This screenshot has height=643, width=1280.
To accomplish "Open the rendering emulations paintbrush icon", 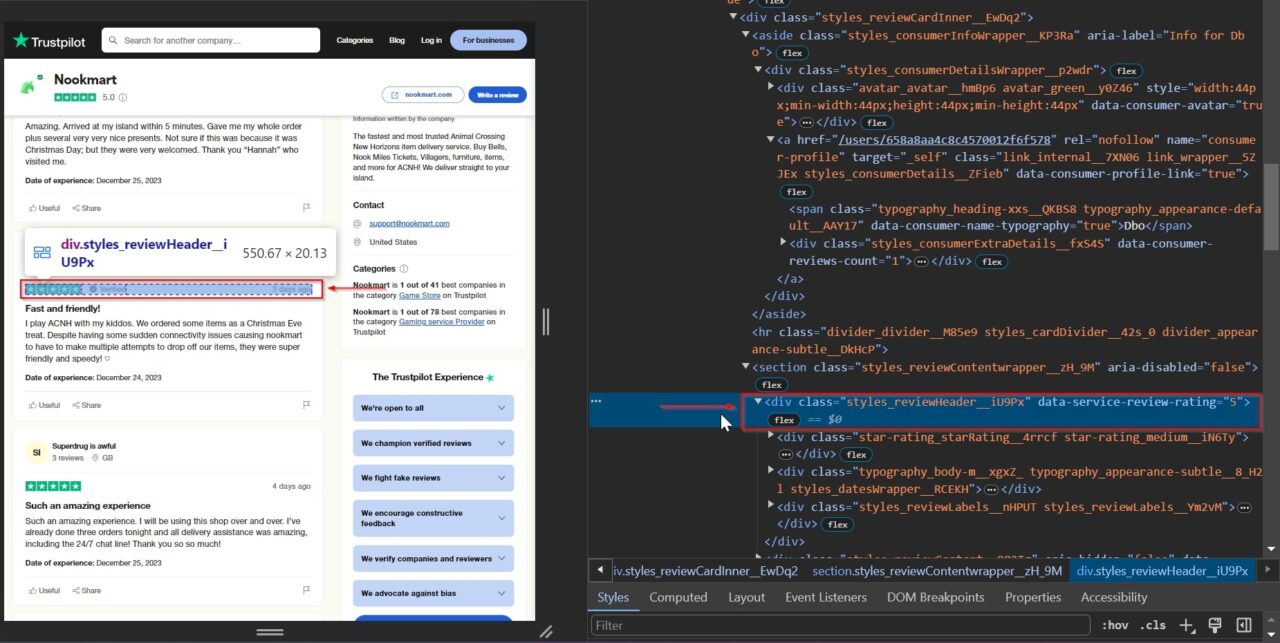I will point(1215,625).
